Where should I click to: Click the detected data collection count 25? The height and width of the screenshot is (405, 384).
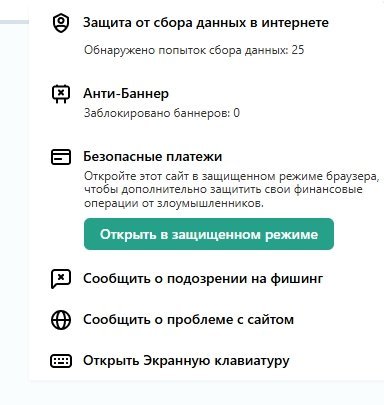point(298,50)
